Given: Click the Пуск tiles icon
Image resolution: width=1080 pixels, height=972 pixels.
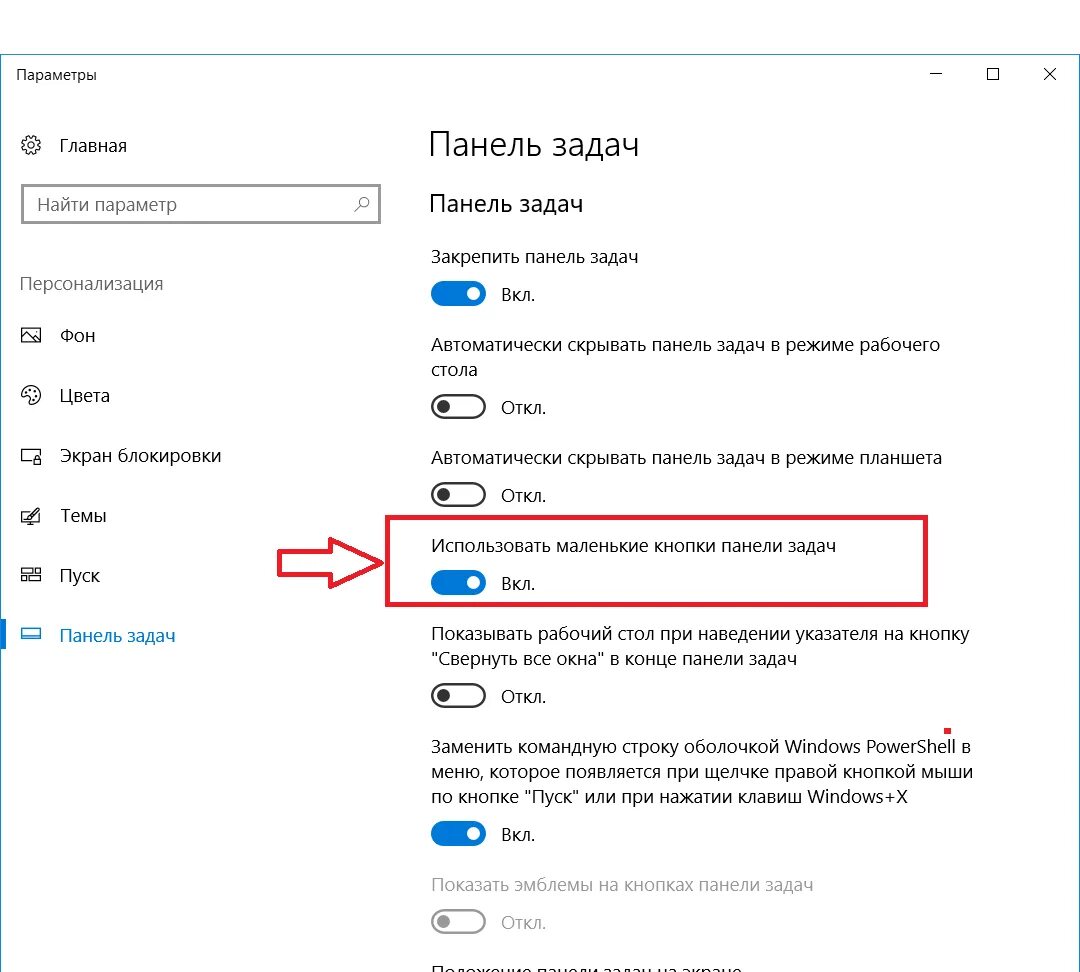Looking at the screenshot, I should point(31,576).
